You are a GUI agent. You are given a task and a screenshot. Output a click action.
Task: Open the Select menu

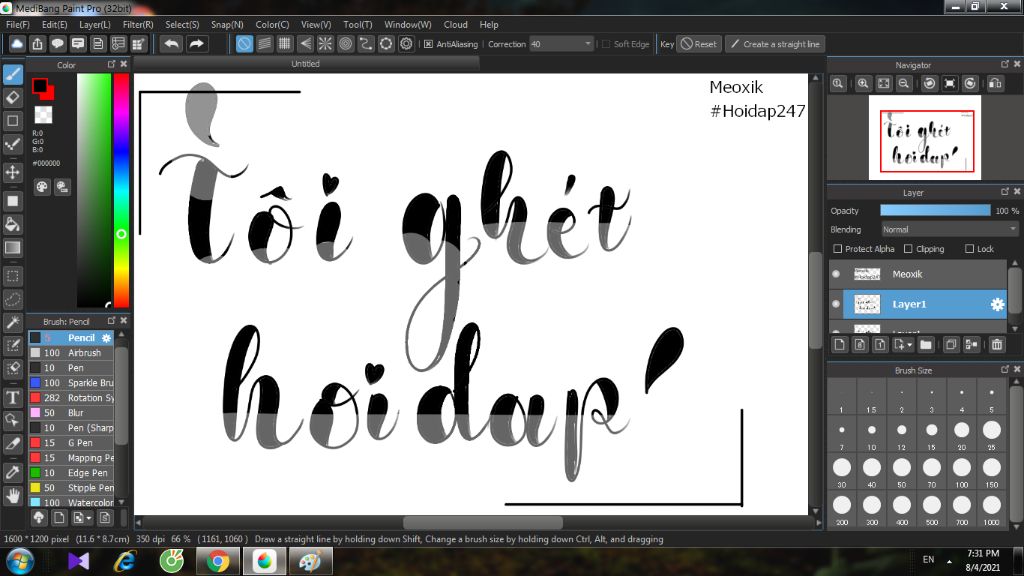pos(182,24)
